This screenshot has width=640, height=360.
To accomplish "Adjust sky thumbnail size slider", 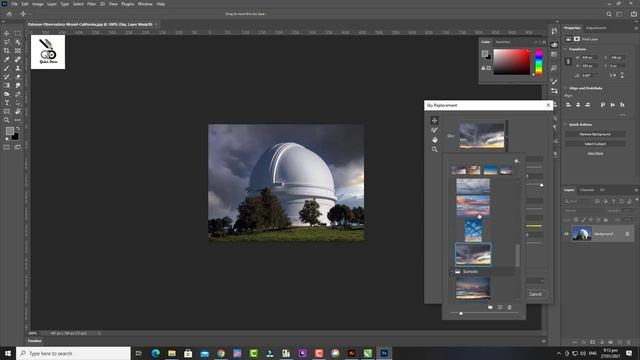I will [x=461, y=313].
